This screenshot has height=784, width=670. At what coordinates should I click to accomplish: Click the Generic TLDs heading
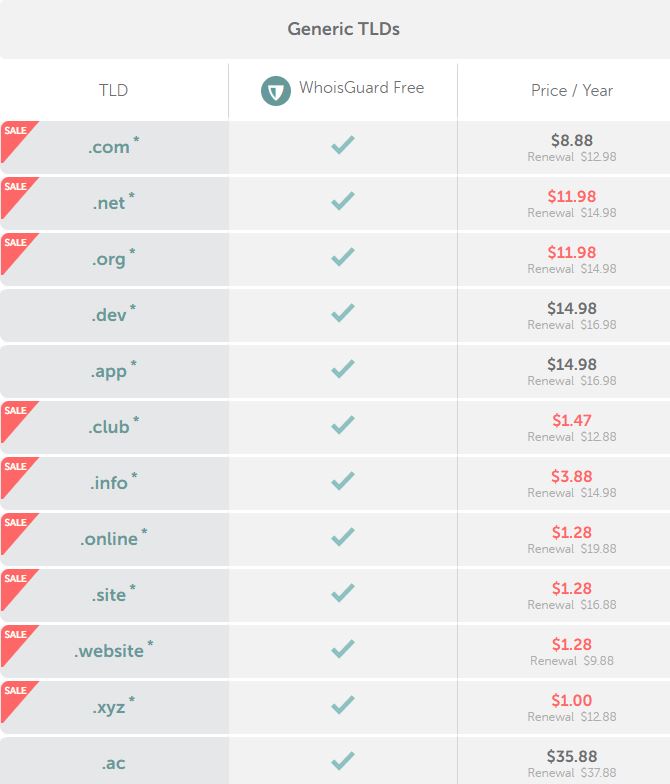point(344,29)
